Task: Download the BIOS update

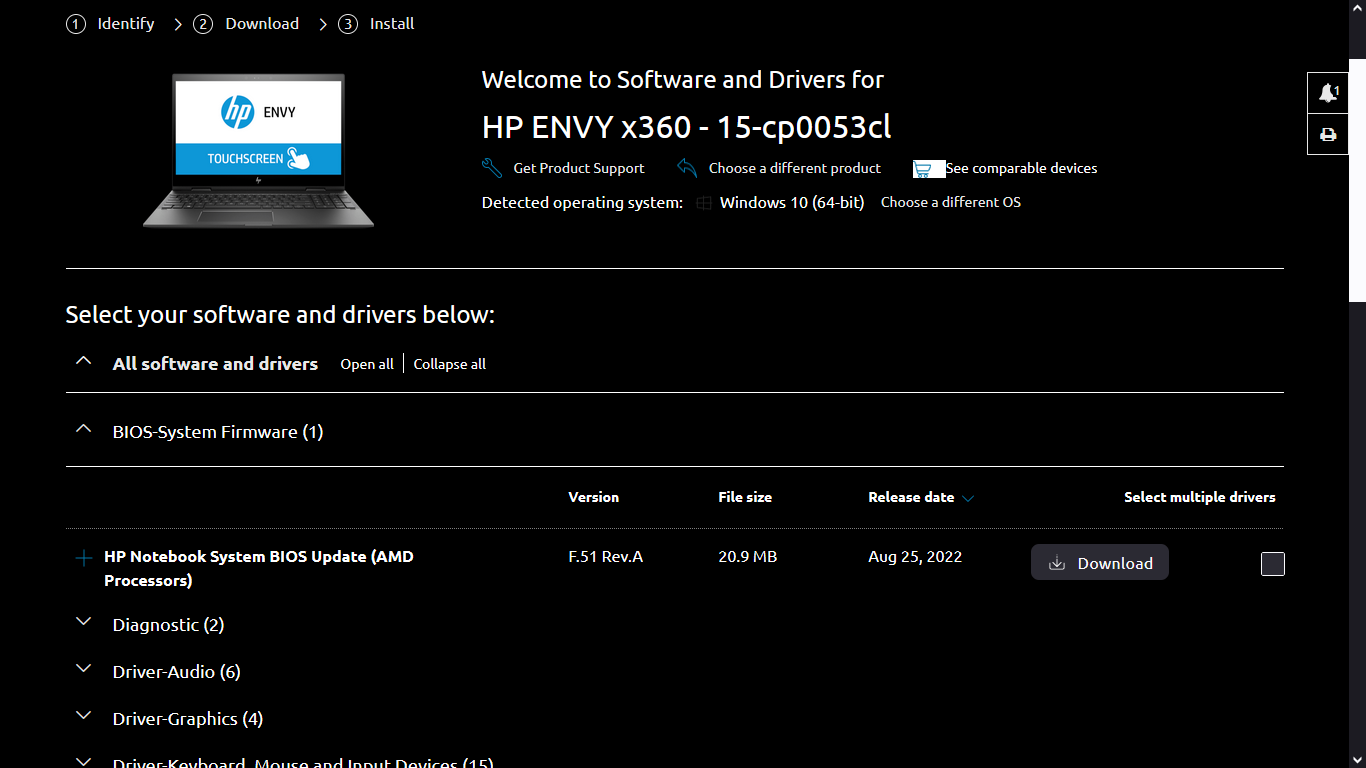Action: pyautogui.click(x=1100, y=562)
